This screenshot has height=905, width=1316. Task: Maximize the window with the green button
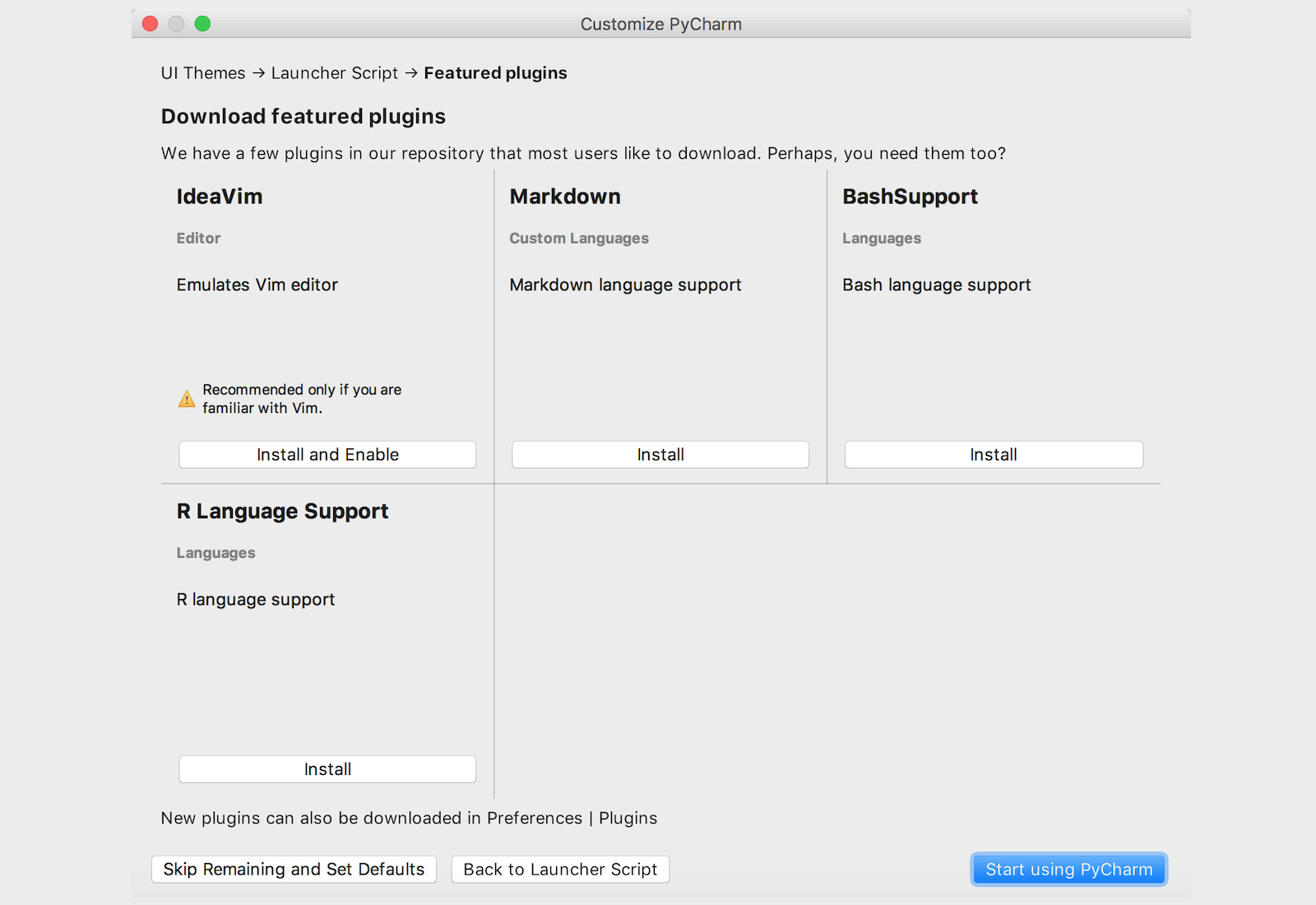[x=202, y=24]
